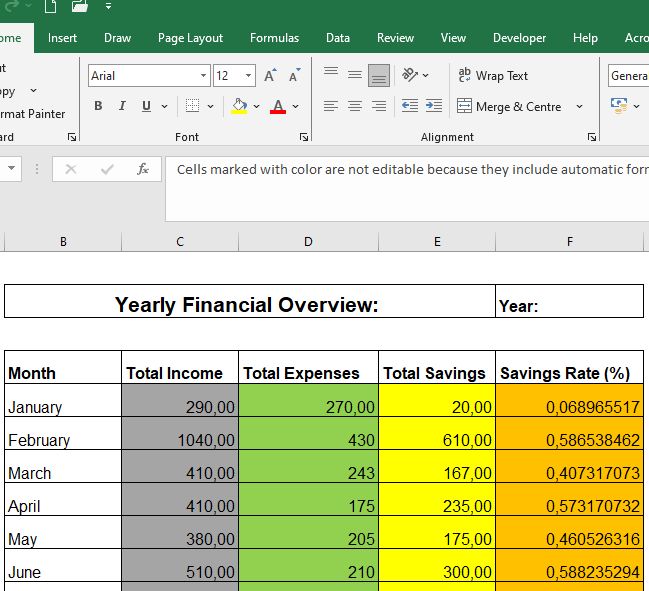Image resolution: width=649 pixels, height=591 pixels.
Task: Expand fill colour palette arrow
Action: 256,106
